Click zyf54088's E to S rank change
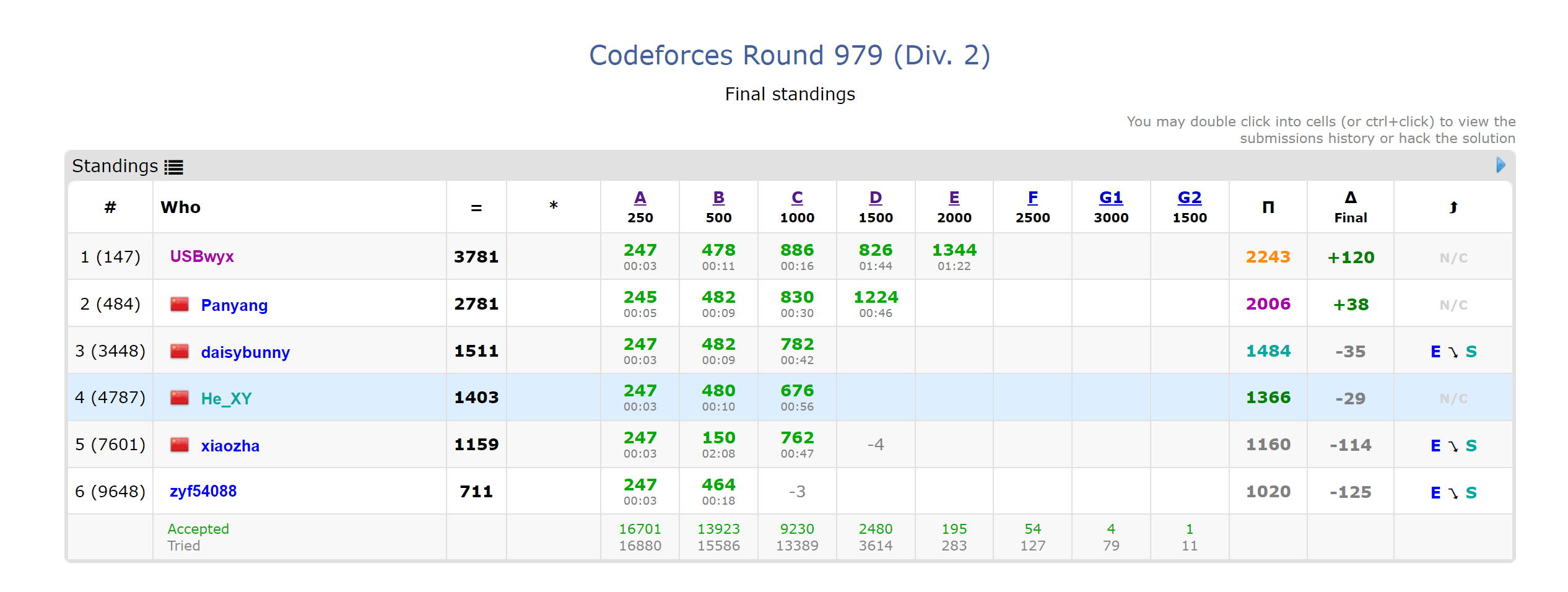Screen dimensions: 1568x592 (x=1453, y=493)
